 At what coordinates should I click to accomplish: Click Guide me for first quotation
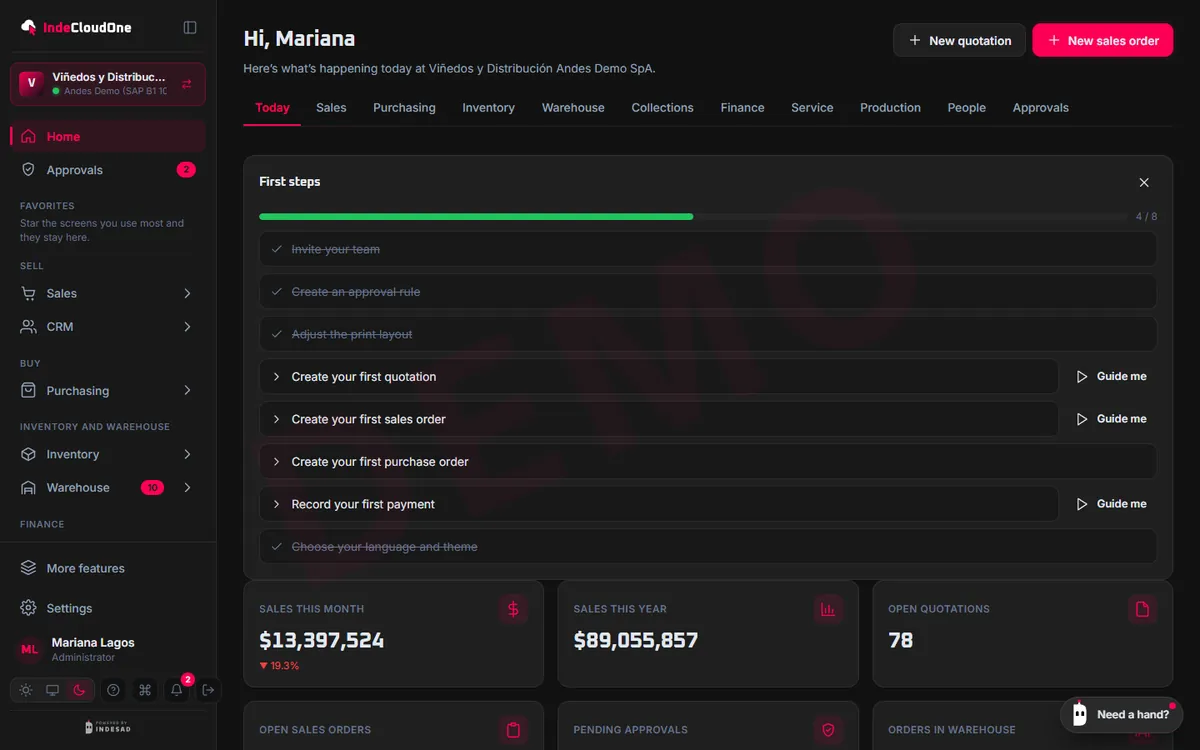pos(1111,377)
